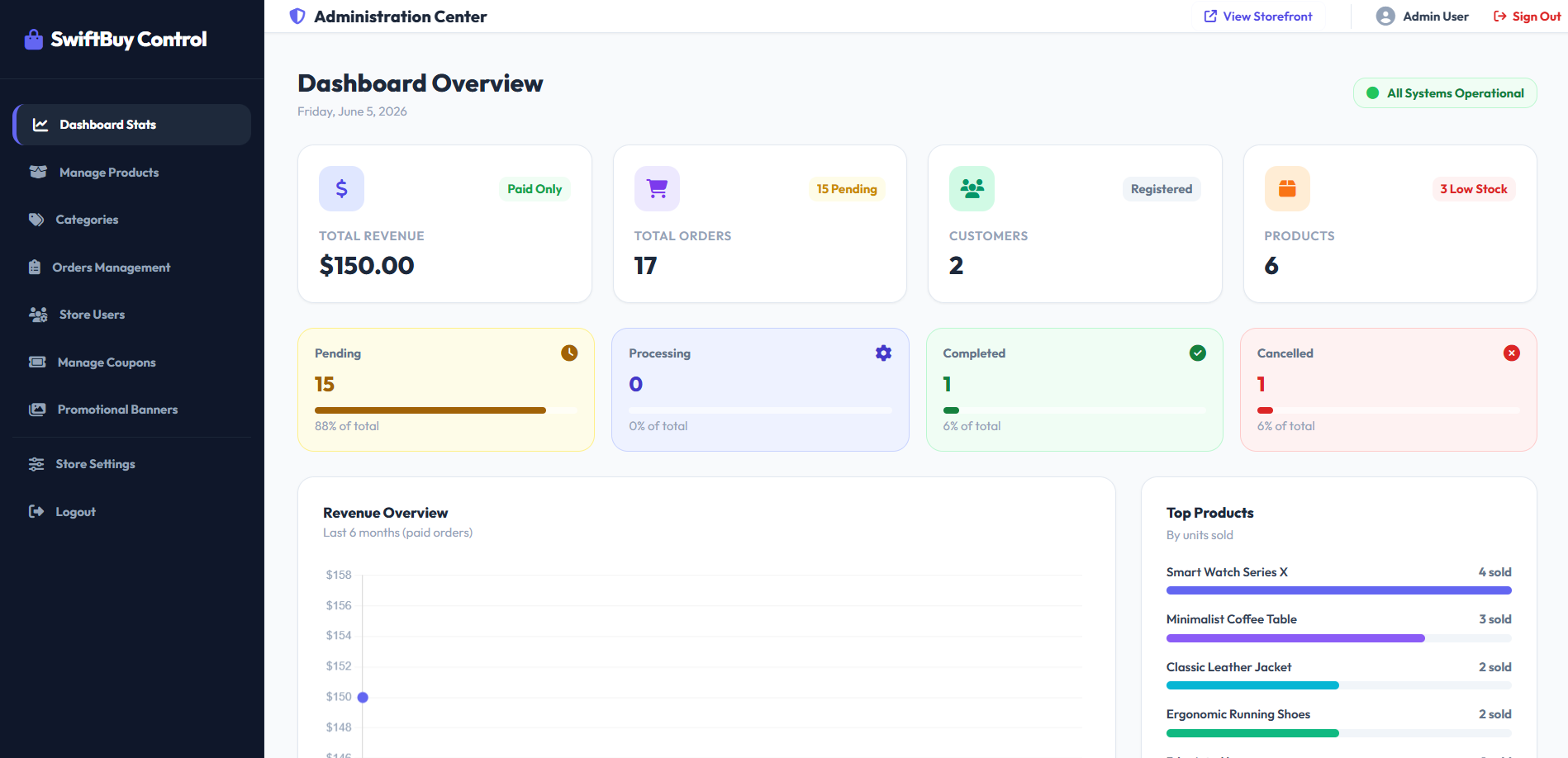Open the View Storefront link
The image size is (1568, 758).
click(1258, 17)
